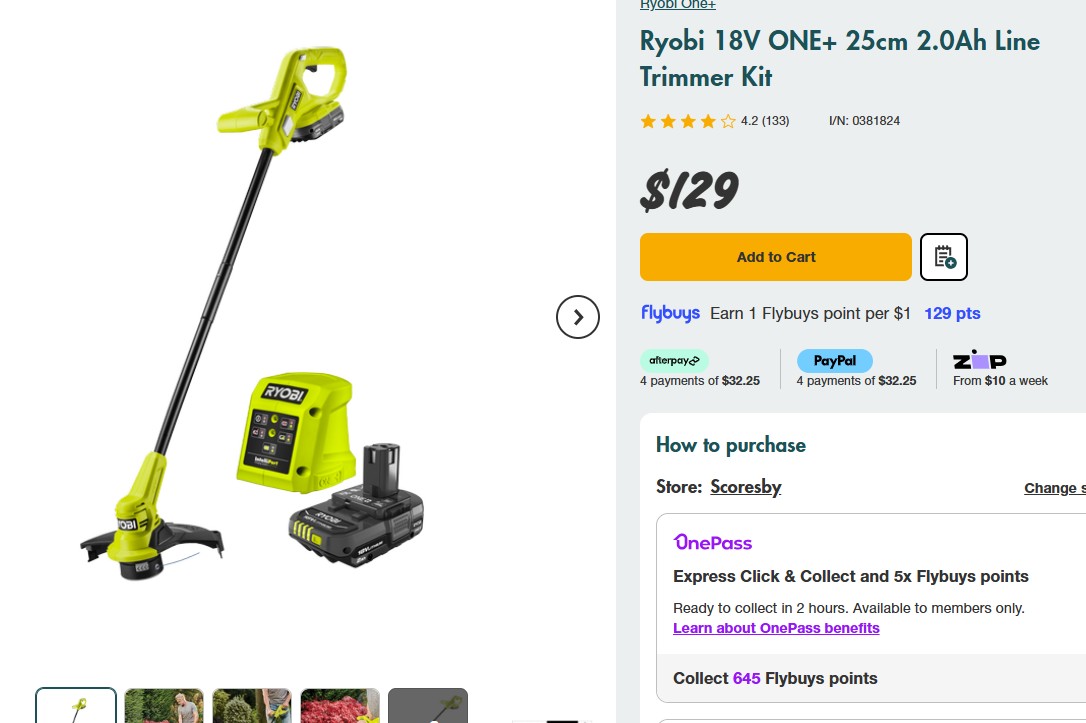Click the Zip payment logo
The height and width of the screenshot is (723, 1086).
(x=979, y=359)
